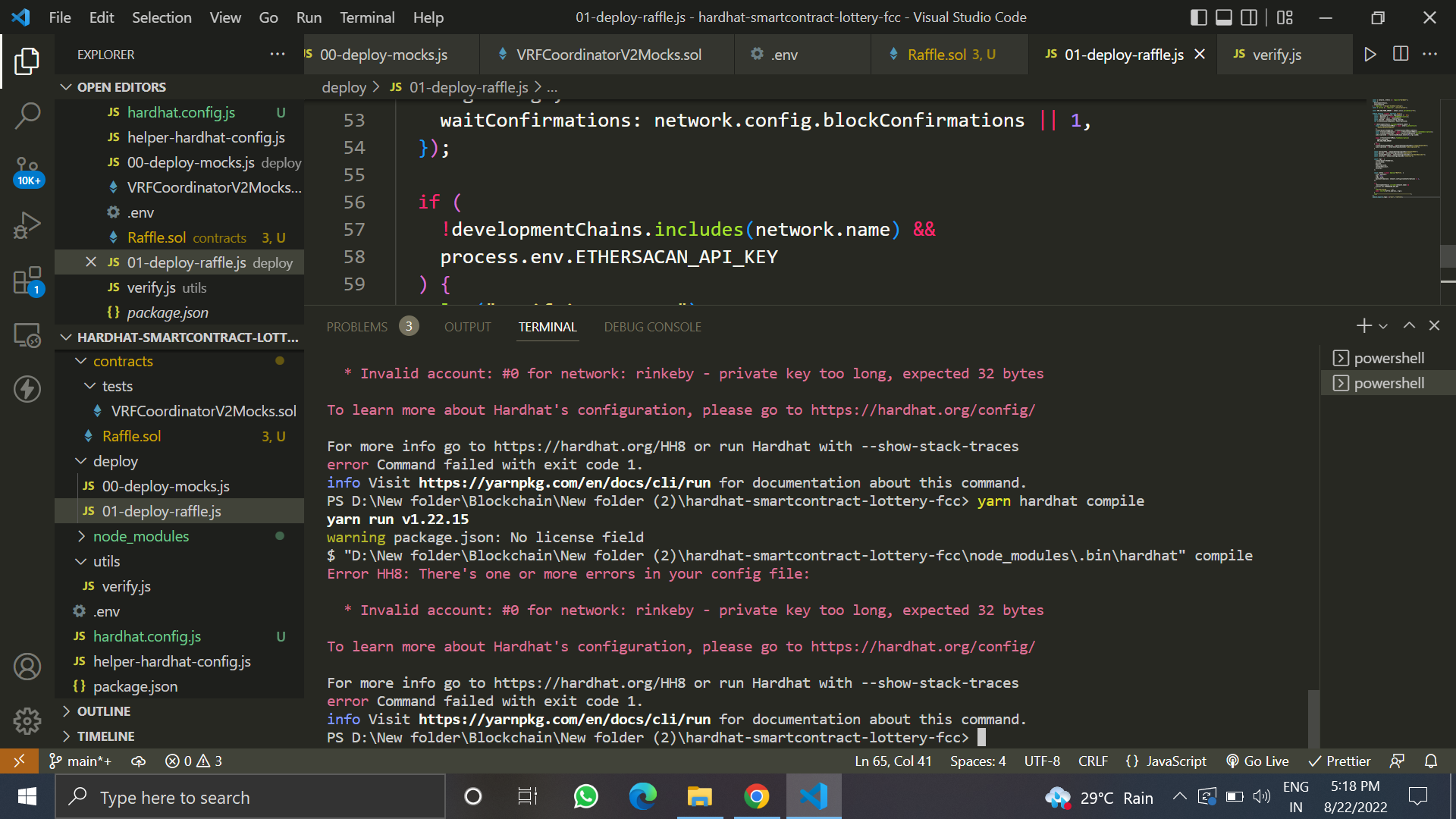This screenshot has height=819, width=1456.
Task: Open package.json in file tree
Action: click(179, 686)
